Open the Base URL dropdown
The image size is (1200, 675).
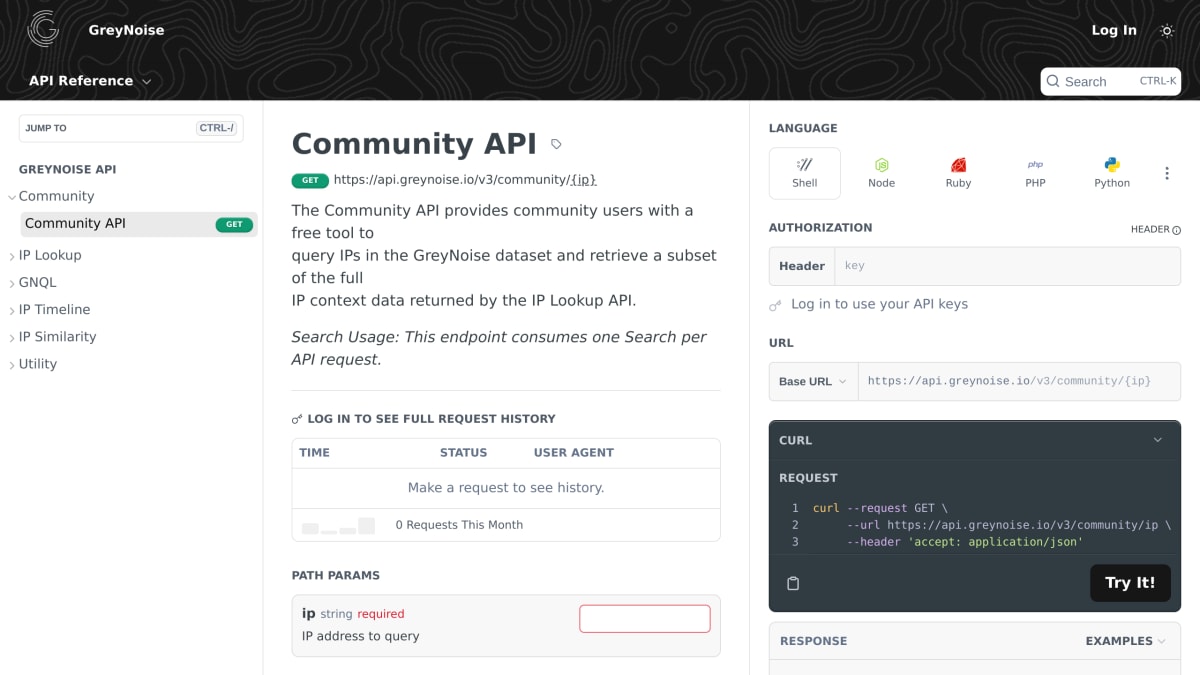813,381
